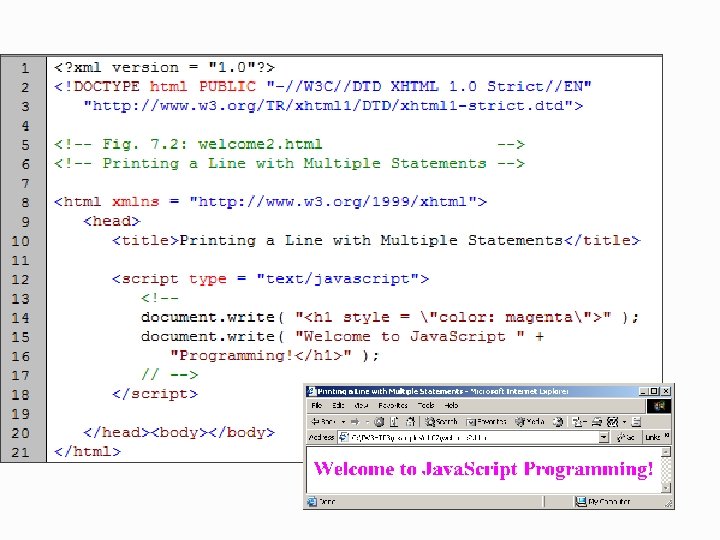The image size is (720, 540).
Task: Open the Media toolbar button
Action: (530, 422)
